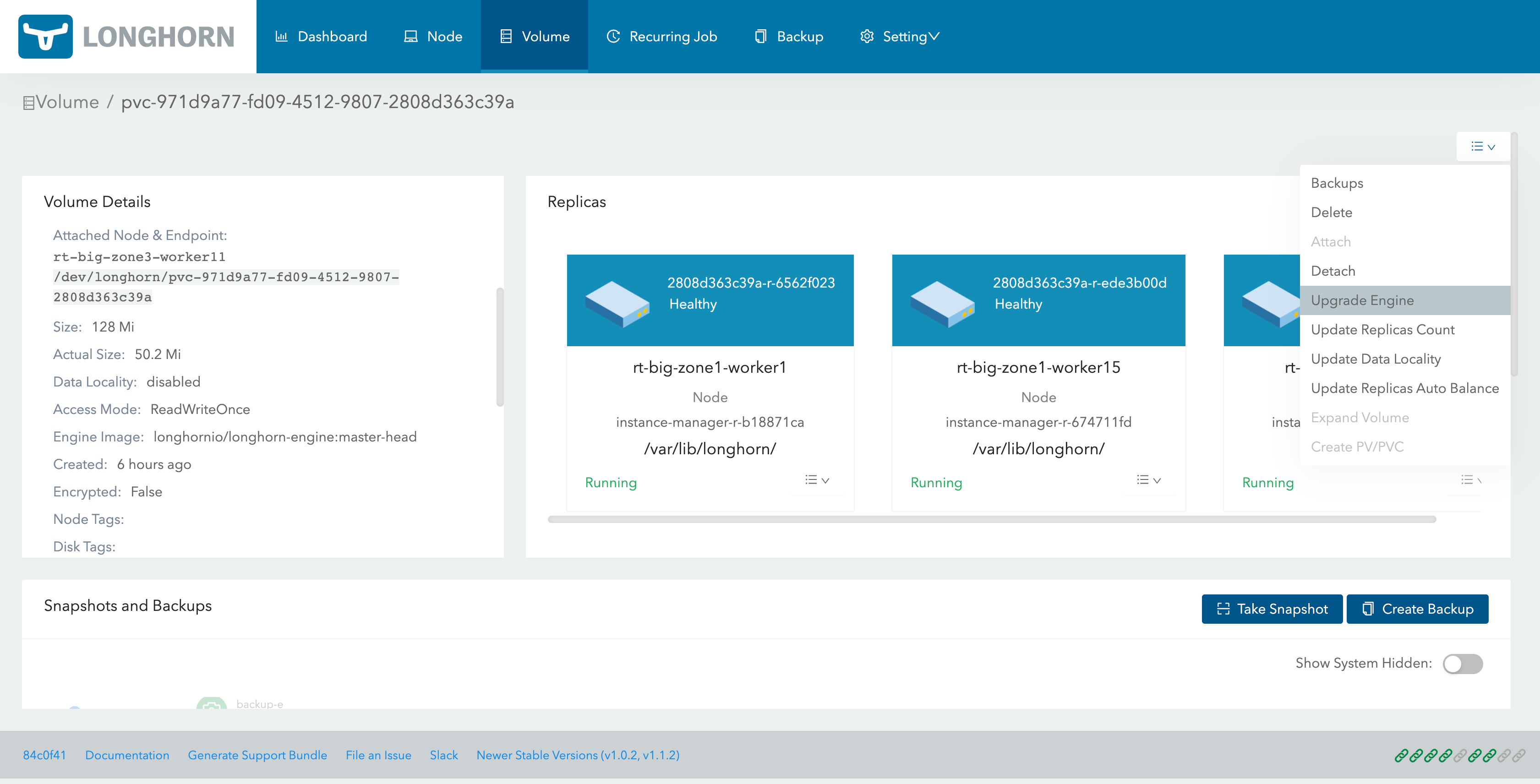Click the Node laptop icon
The height and width of the screenshot is (784, 1540).
click(411, 37)
